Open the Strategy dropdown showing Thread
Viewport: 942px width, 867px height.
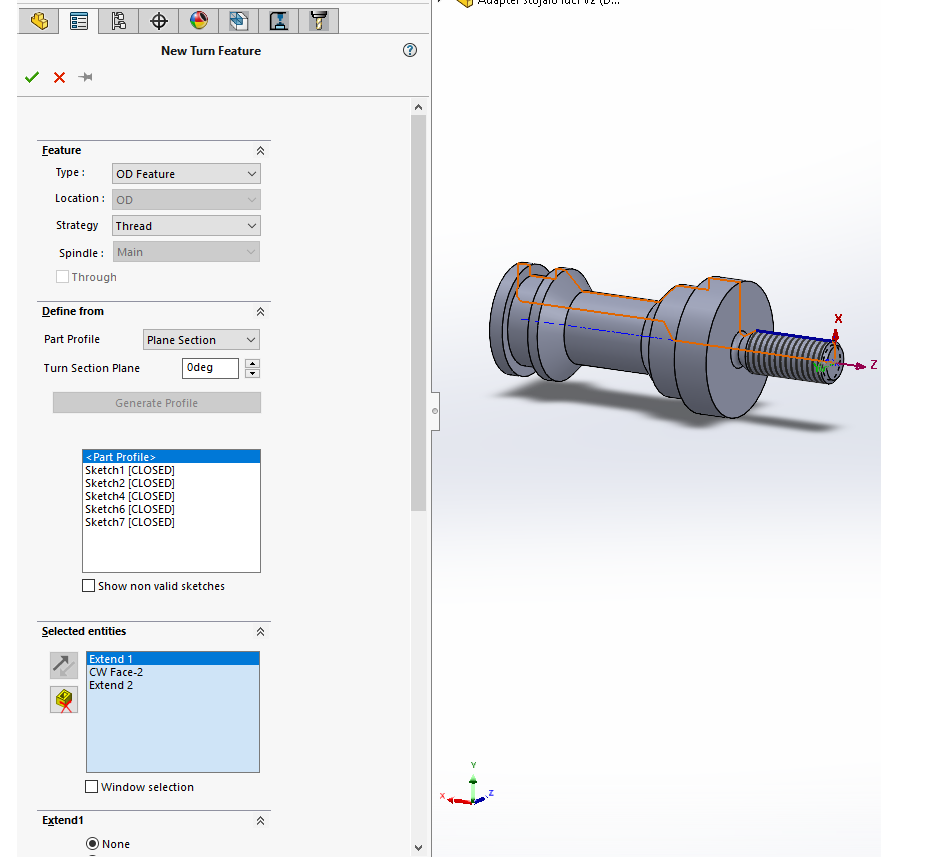click(x=186, y=226)
